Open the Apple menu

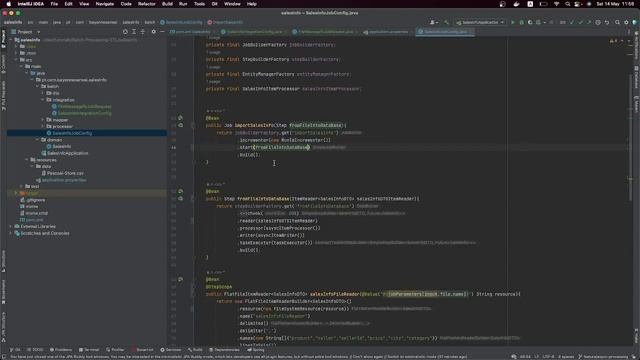(x=9, y=4)
